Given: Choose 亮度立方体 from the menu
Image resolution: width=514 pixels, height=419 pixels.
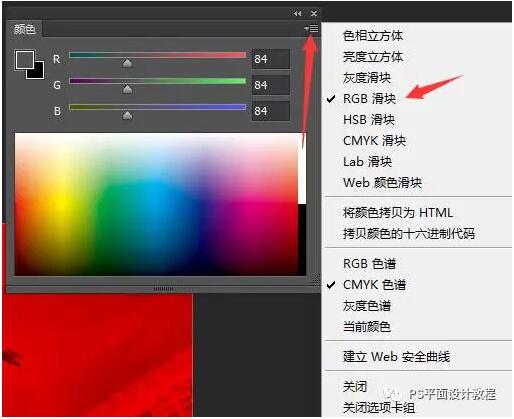Looking at the screenshot, I should tap(373, 57).
